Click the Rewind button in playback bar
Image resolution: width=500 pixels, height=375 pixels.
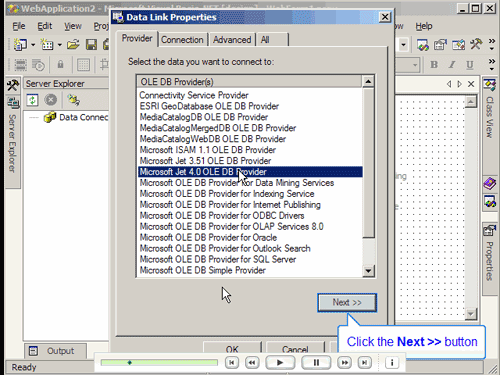pyautogui.click(x=252, y=362)
